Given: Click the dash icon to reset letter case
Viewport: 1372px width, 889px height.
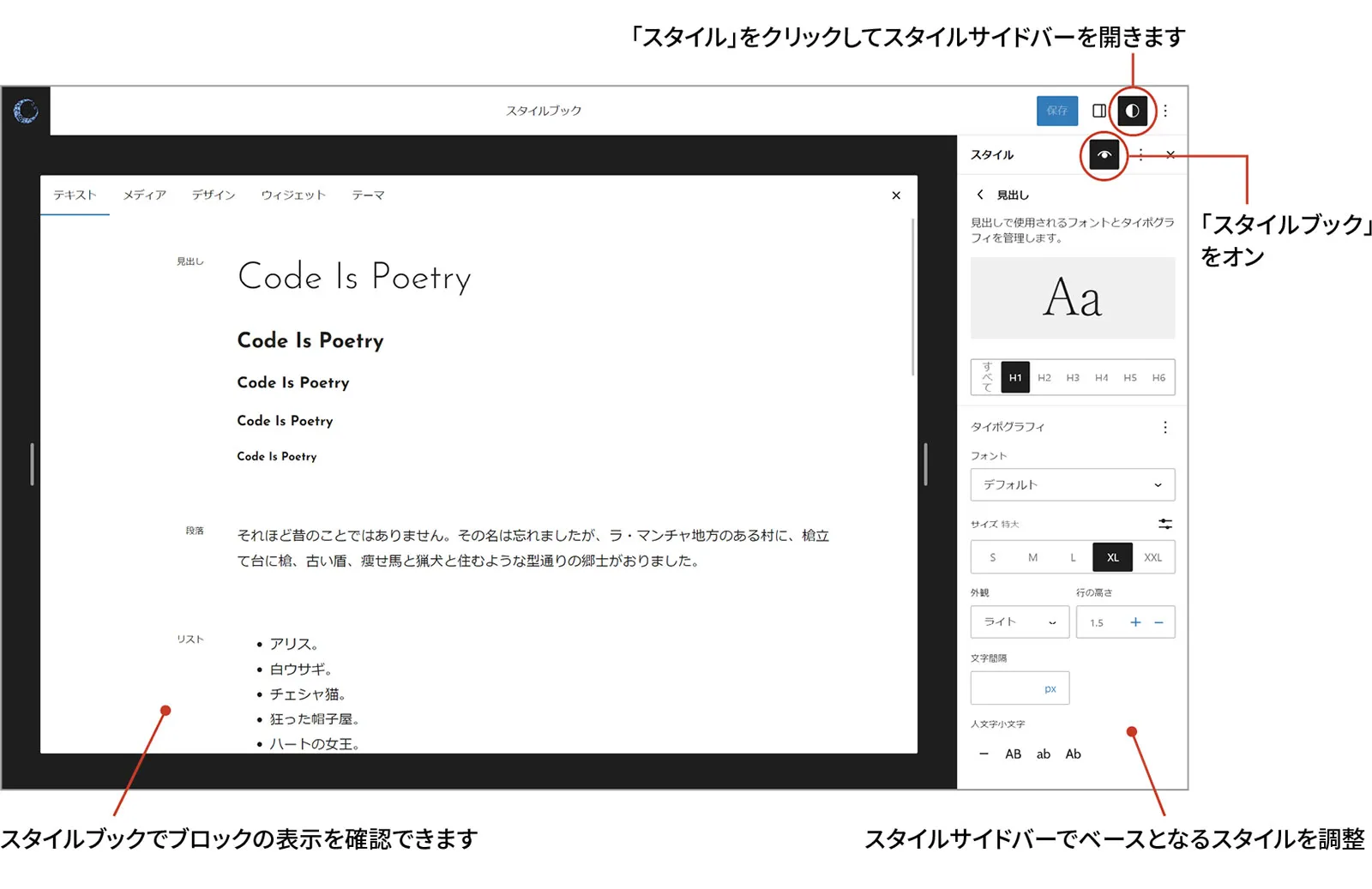Looking at the screenshot, I should tap(984, 754).
